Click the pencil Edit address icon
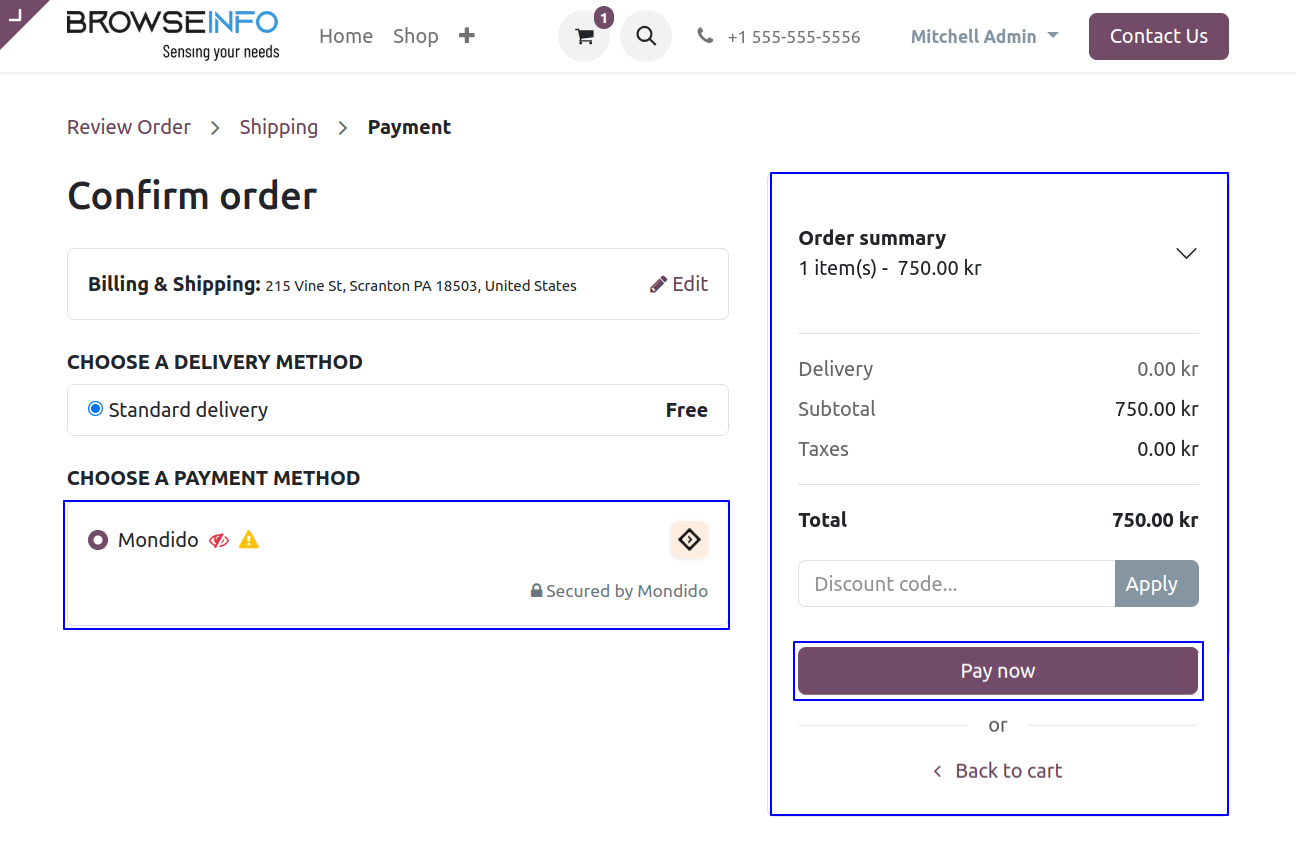The width and height of the screenshot is (1296, 867). coord(658,285)
